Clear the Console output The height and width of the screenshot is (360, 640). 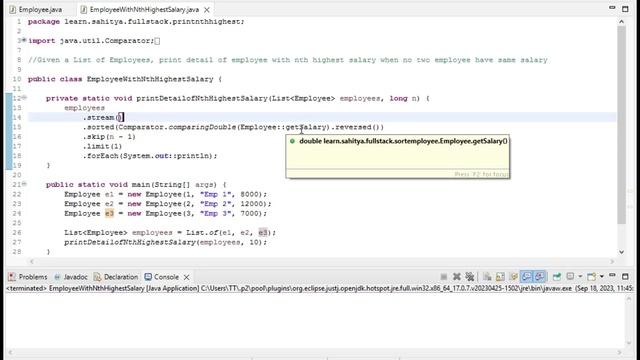click(487, 277)
